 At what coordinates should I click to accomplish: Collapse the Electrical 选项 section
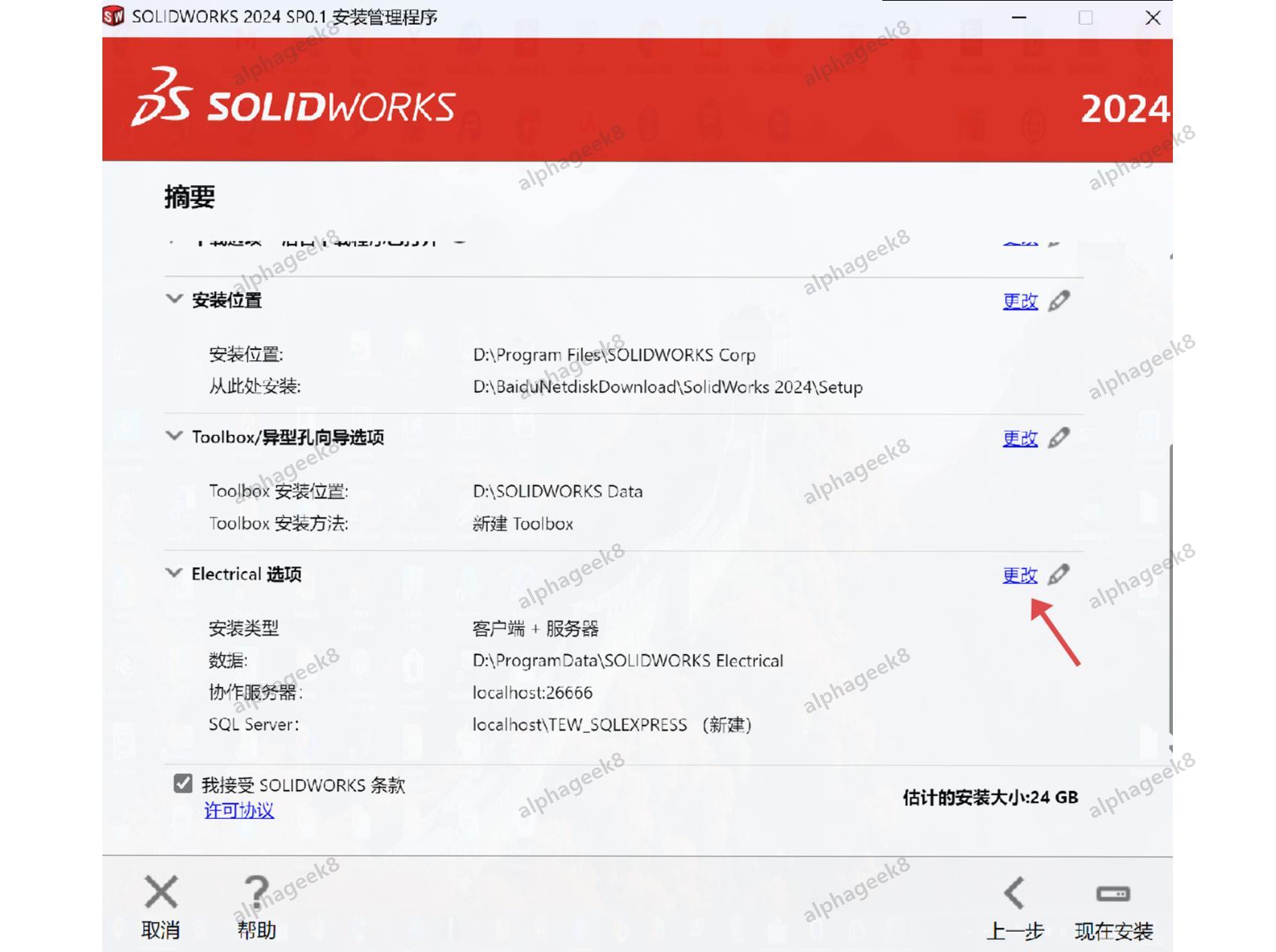(x=174, y=573)
